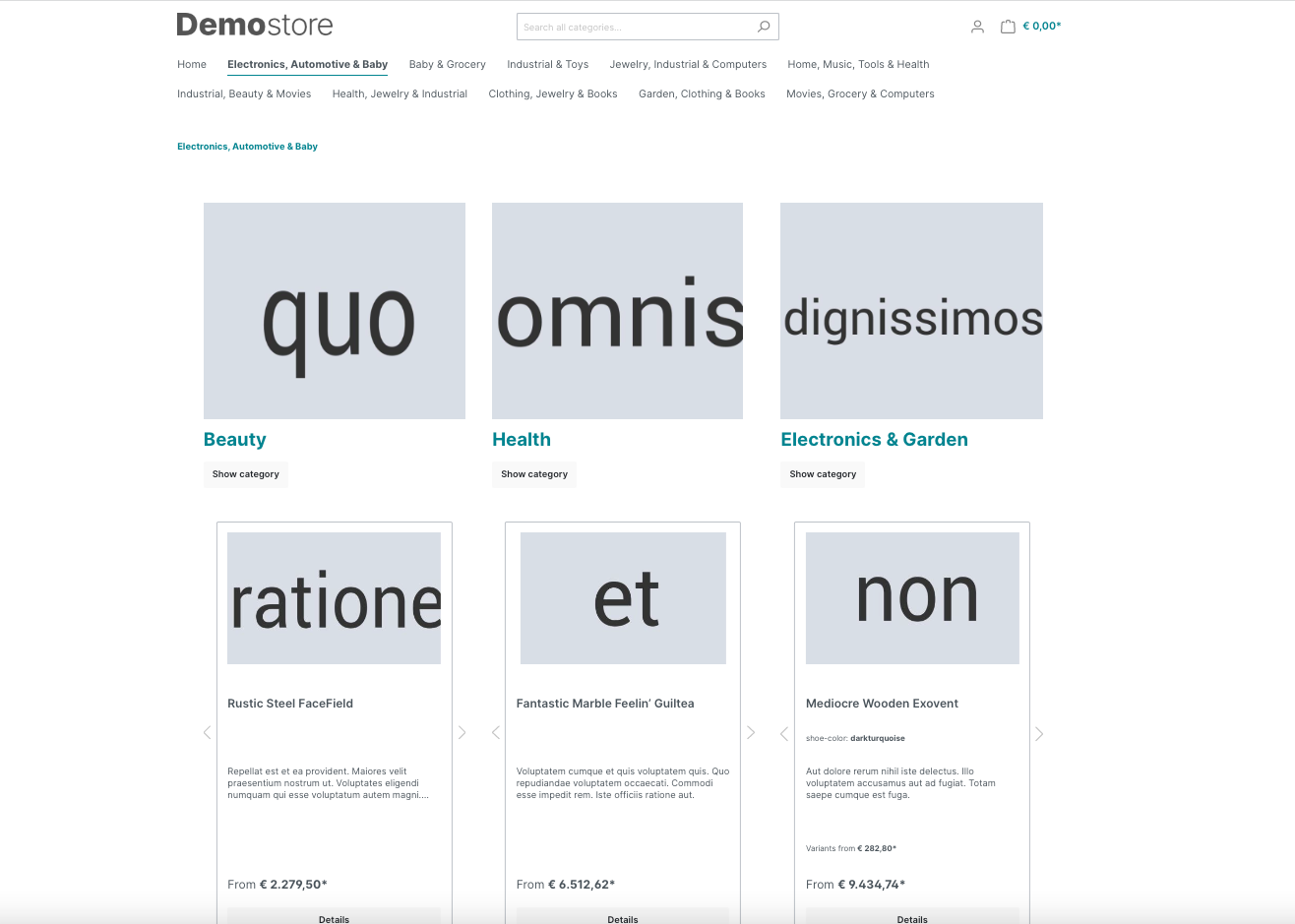Click the € 0,00* cart total
This screenshot has width=1295, height=924.
[x=1042, y=27]
